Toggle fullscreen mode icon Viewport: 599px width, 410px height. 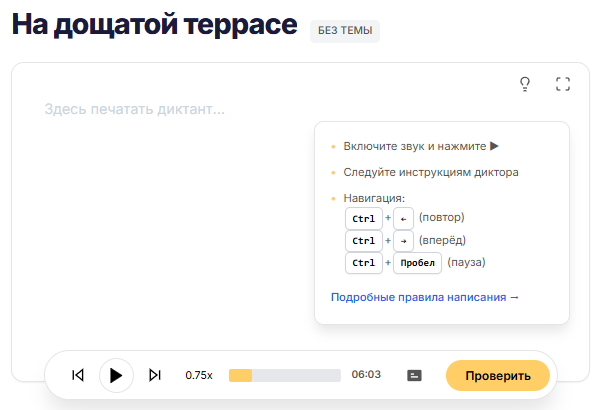click(x=563, y=84)
